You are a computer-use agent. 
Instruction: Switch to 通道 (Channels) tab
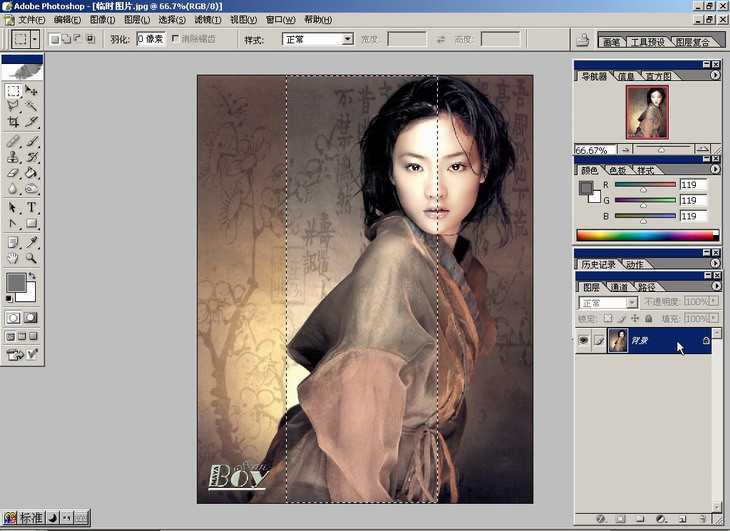tap(619, 287)
